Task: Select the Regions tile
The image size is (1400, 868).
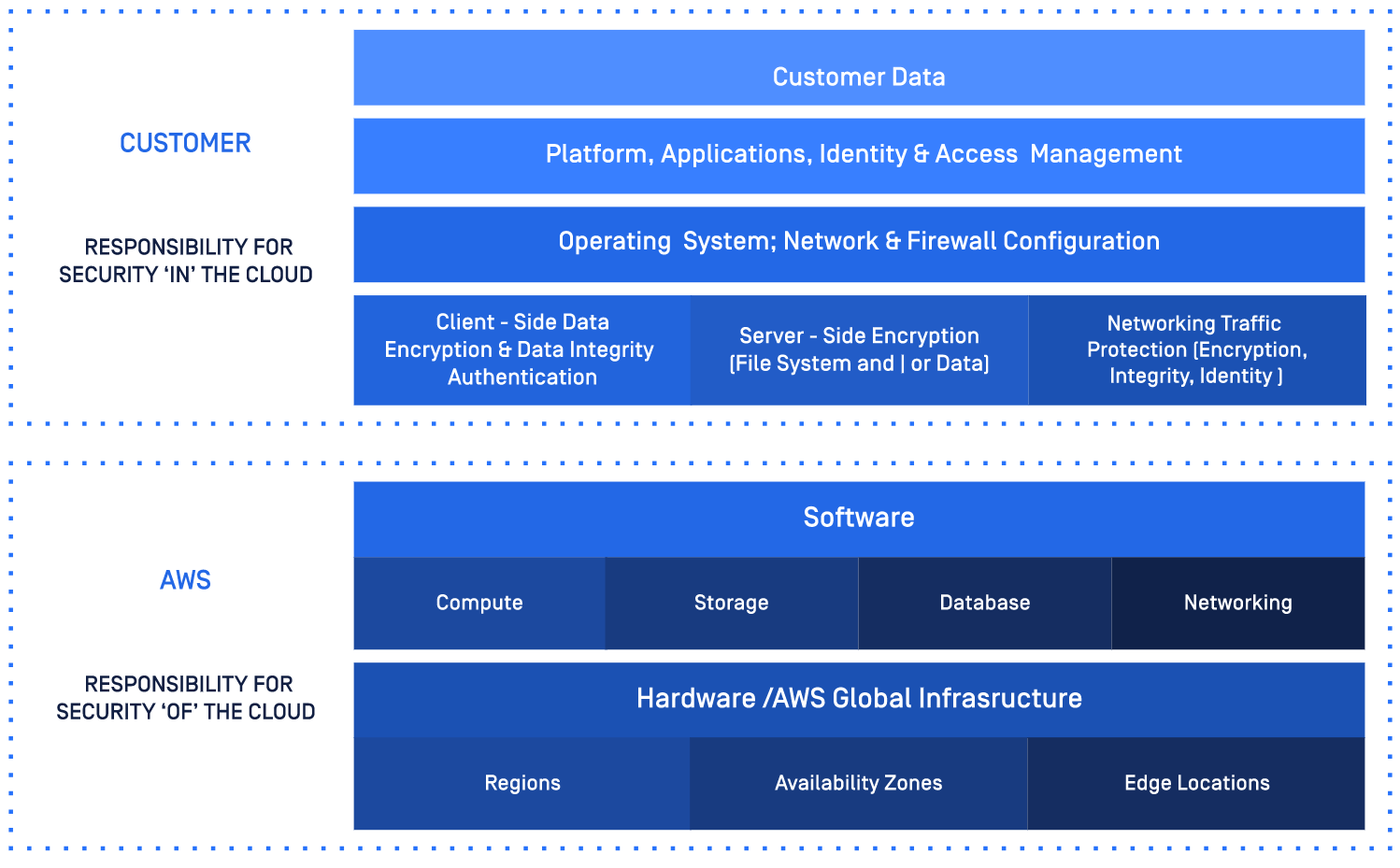Action: pos(521,784)
